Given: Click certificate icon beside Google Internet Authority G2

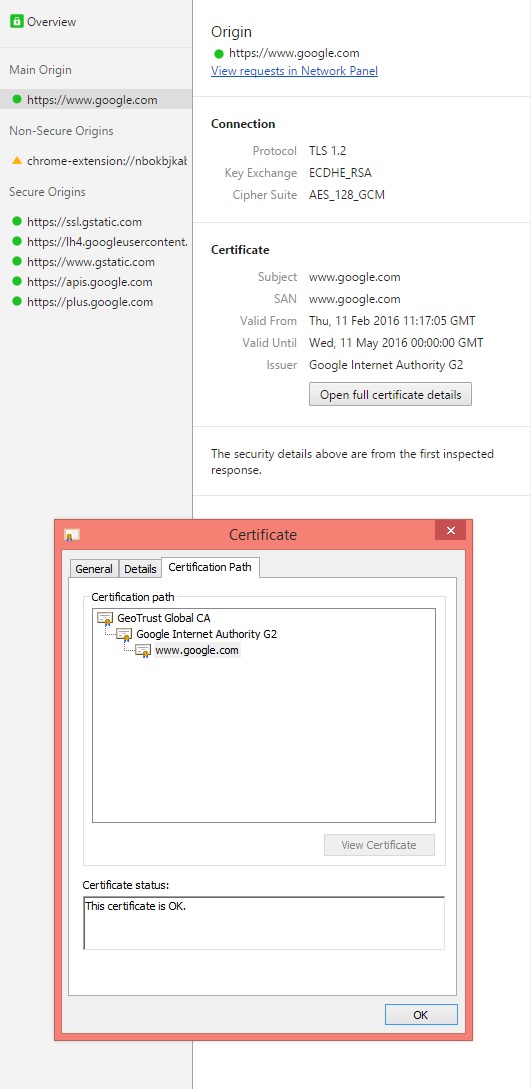Looking at the screenshot, I should [x=124, y=634].
